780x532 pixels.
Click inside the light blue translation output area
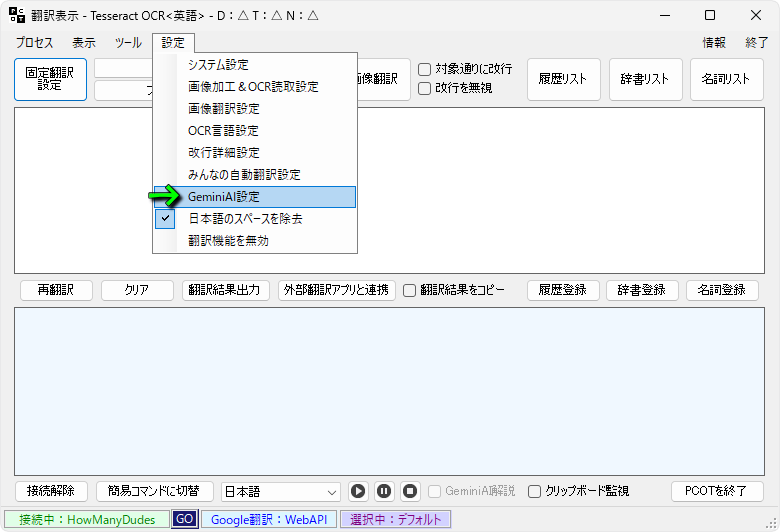389,390
